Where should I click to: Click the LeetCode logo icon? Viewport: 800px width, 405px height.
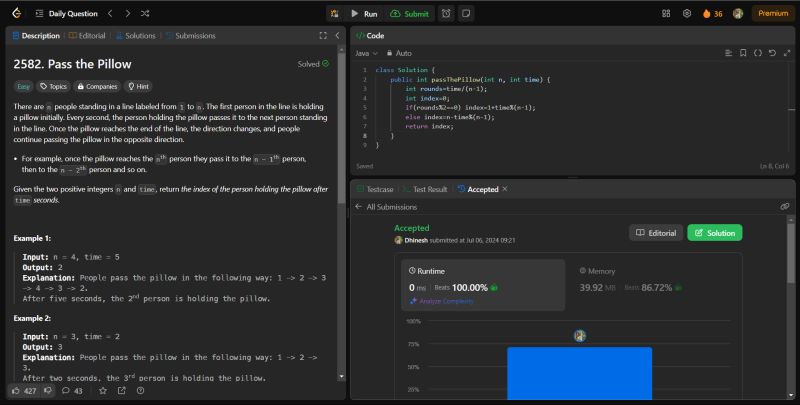coord(13,13)
